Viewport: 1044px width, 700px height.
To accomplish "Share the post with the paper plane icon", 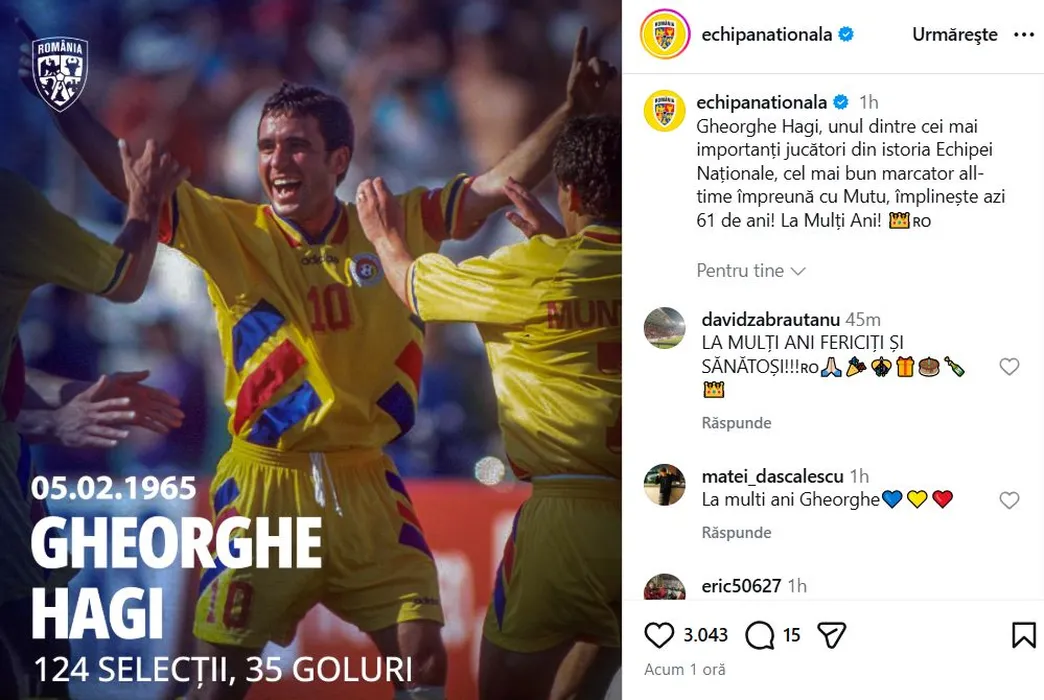I will (x=832, y=635).
